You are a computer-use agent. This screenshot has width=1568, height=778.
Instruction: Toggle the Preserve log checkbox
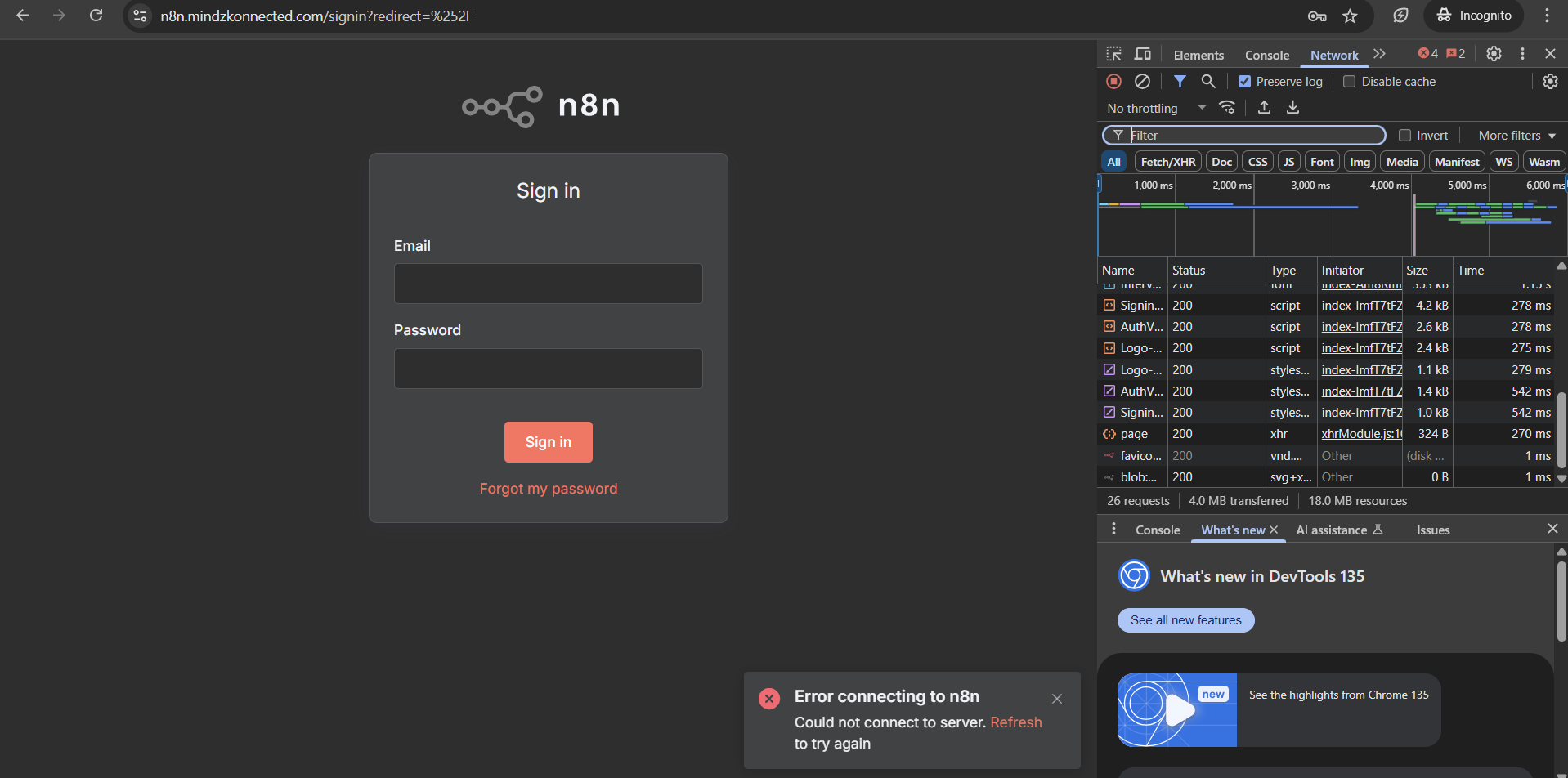(1244, 82)
